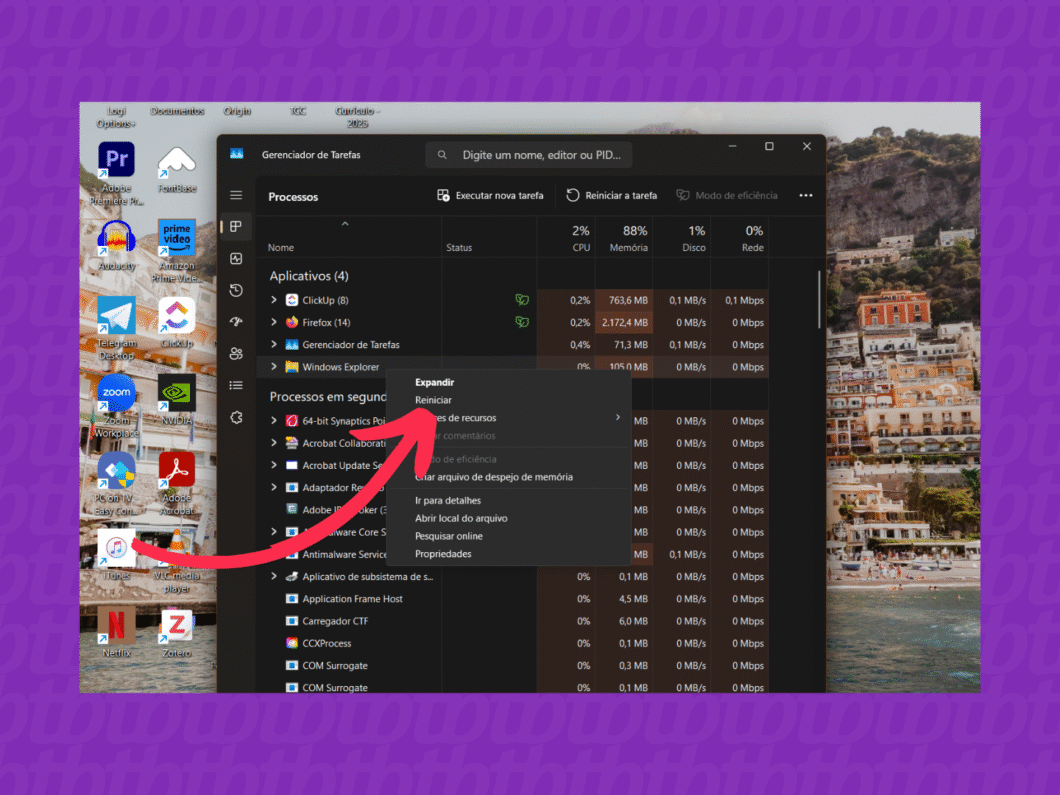Open Amazon Prime Video desktop icon

tap(177, 251)
